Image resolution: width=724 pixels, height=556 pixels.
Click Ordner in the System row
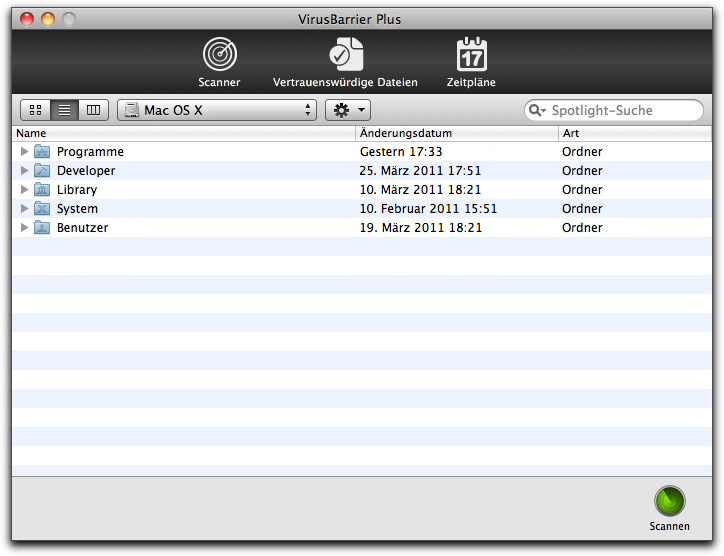pyautogui.click(x=582, y=209)
